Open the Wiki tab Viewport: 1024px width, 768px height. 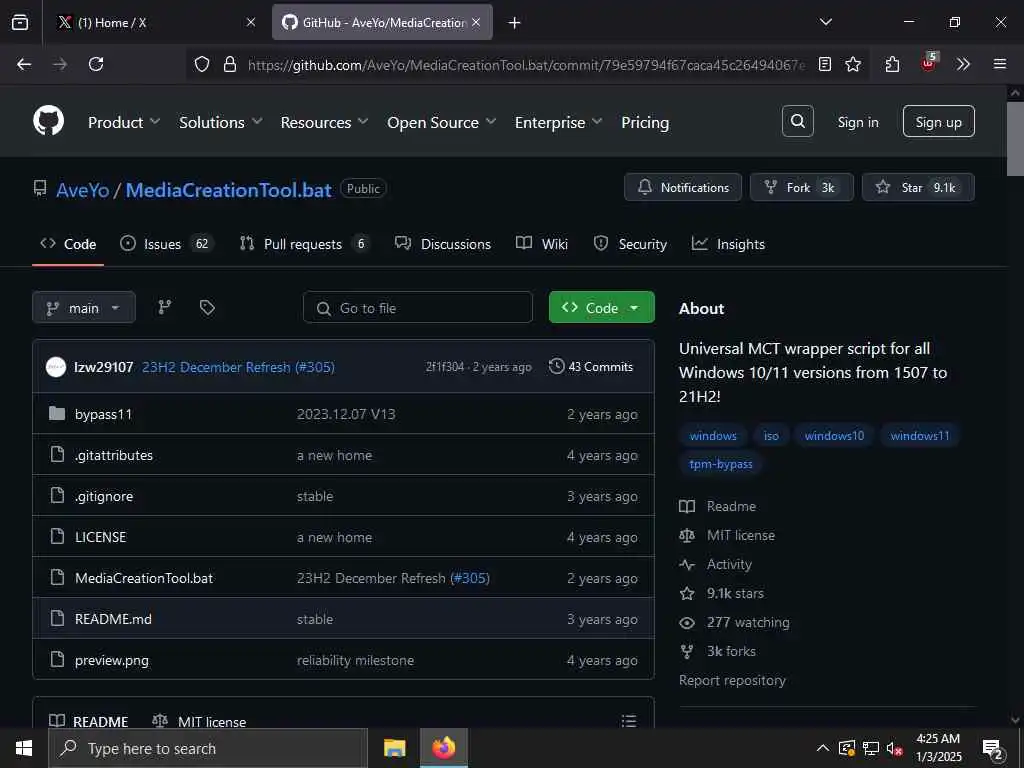click(x=542, y=244)
